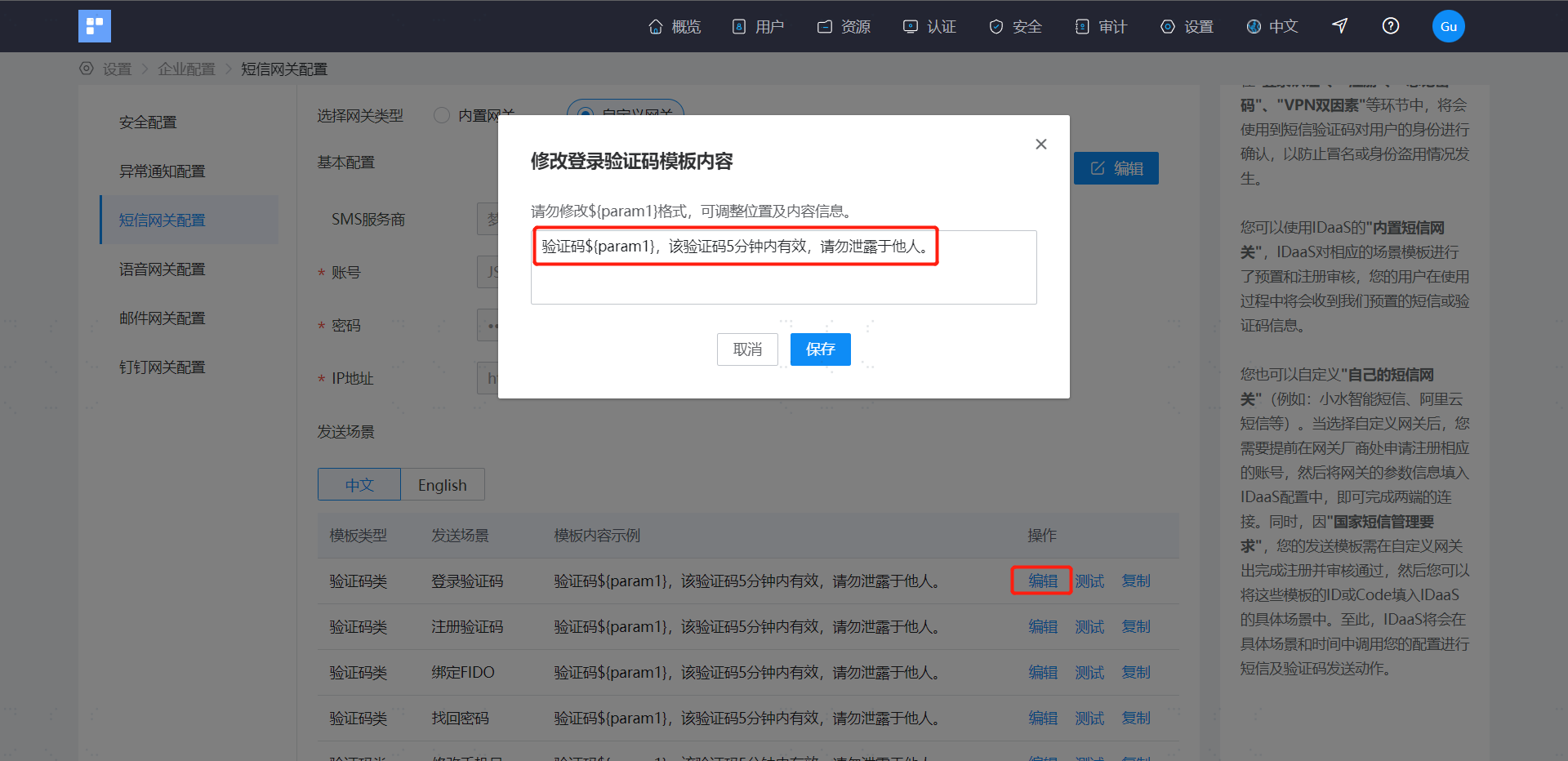Click the 找回密码 scene cell
This screenshot has height=761, width=1568.
point(460,719)
